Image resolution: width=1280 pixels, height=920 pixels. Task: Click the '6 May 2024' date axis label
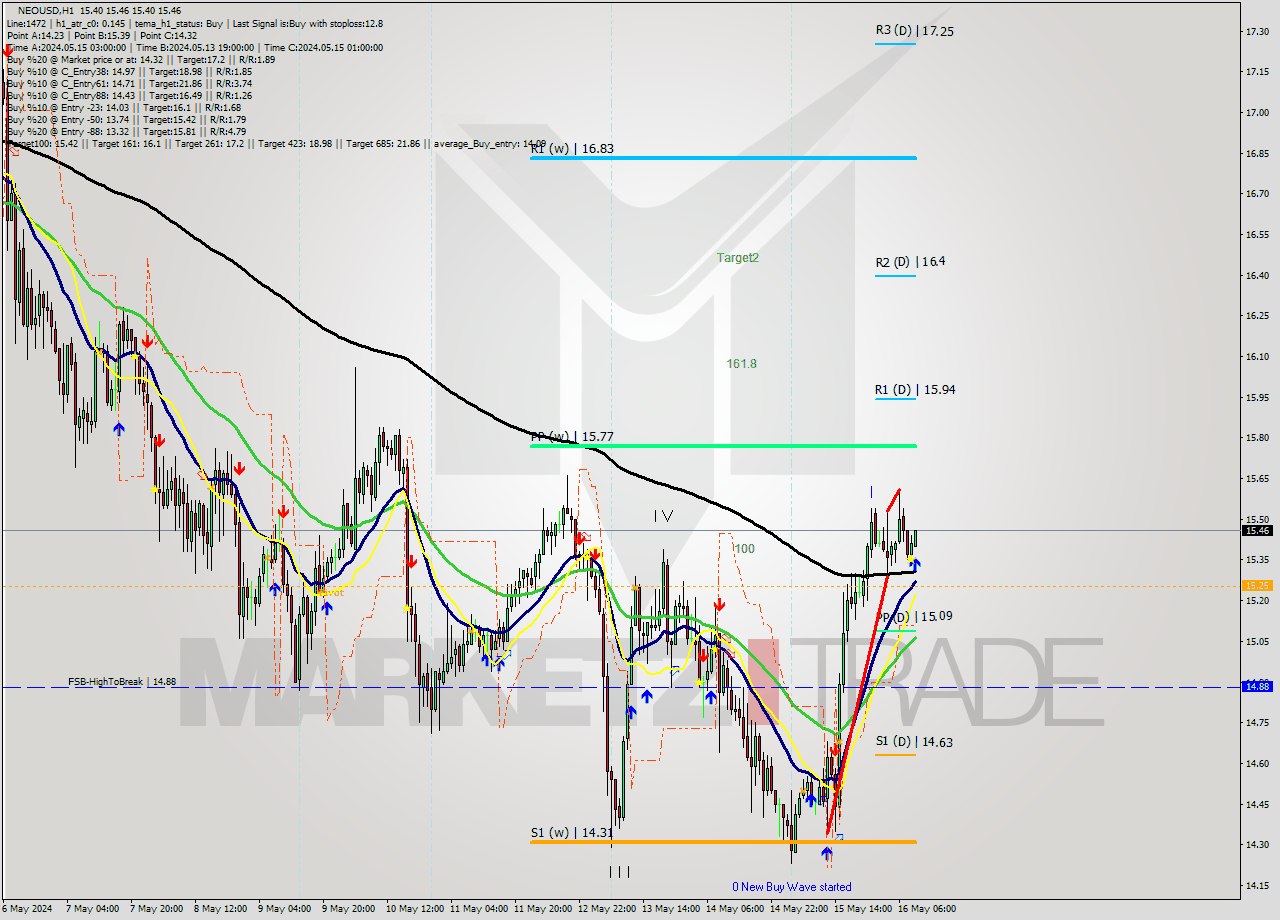coord(27,909)
